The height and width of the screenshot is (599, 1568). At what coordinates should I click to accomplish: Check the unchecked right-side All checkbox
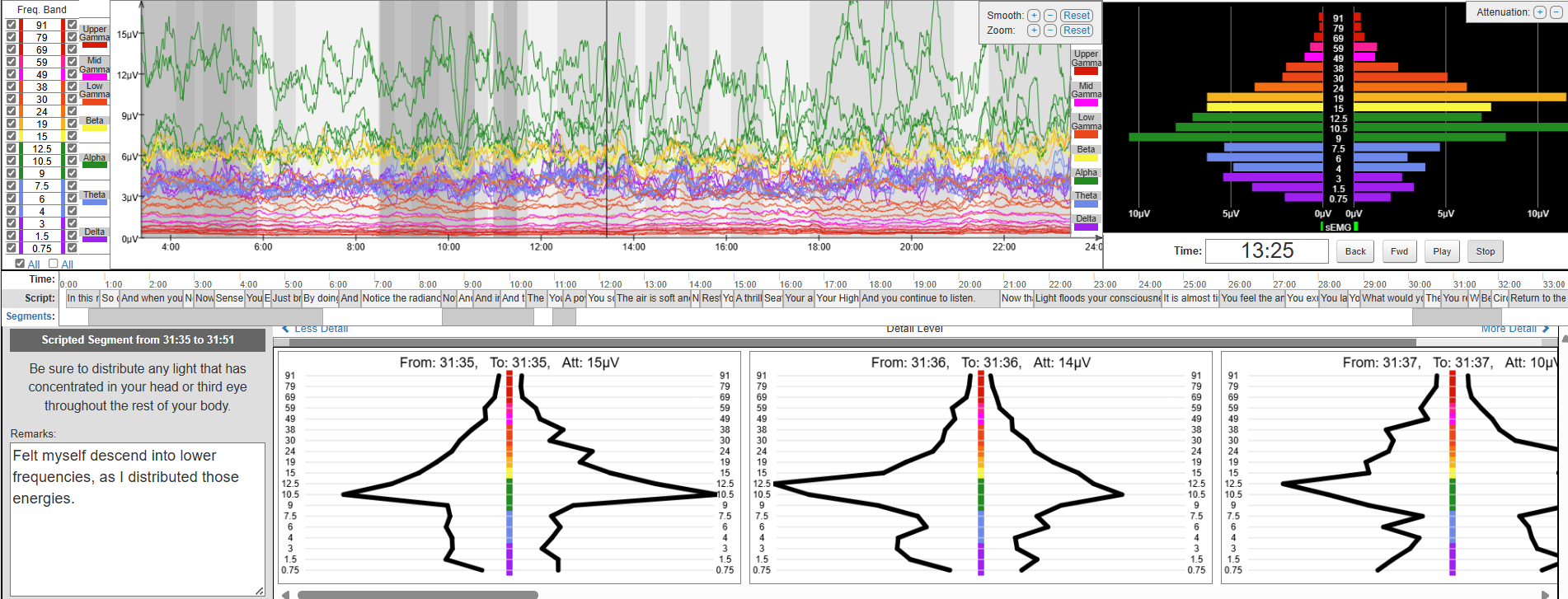tap(54, 264)
